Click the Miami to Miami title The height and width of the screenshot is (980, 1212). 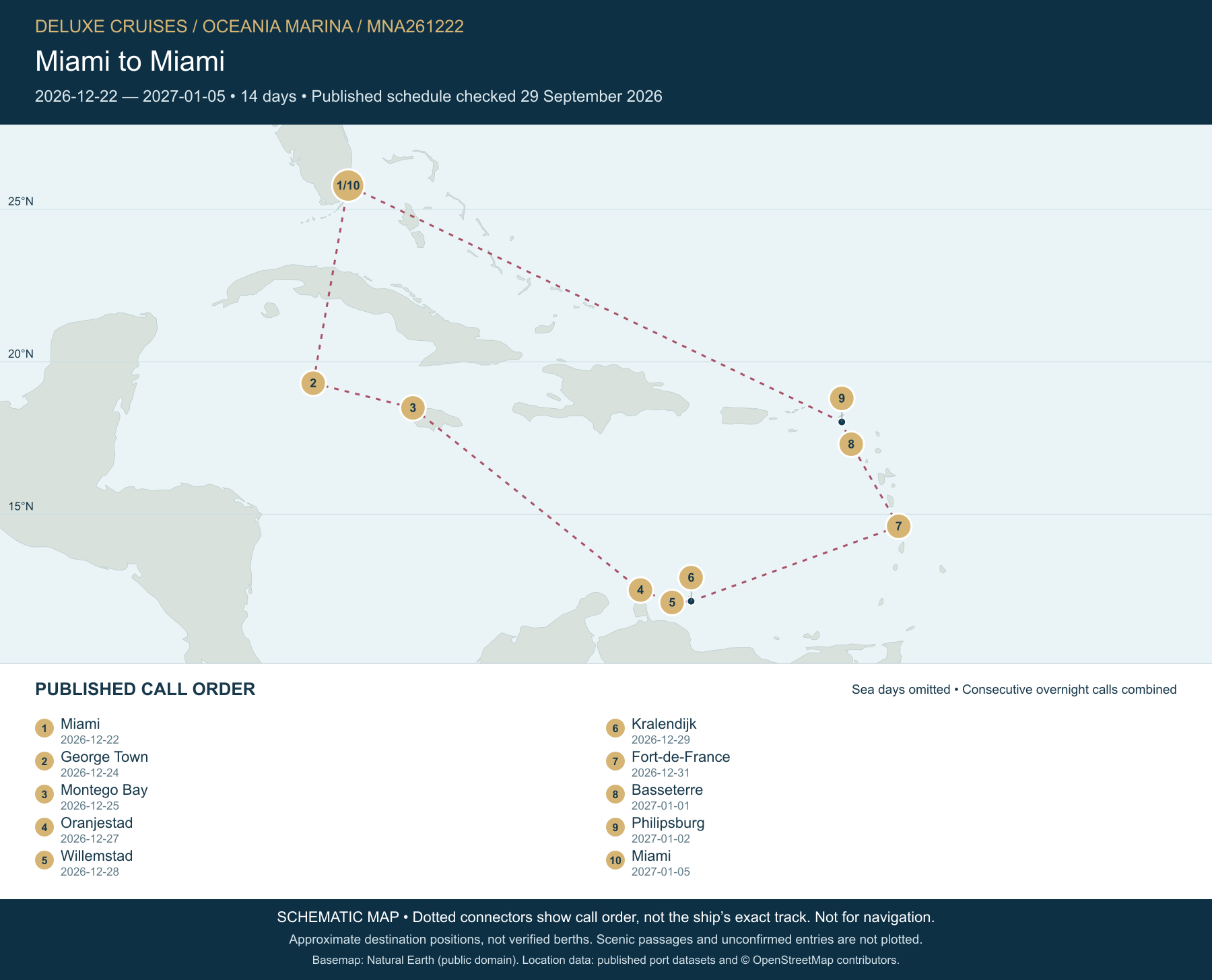[130, 61]
